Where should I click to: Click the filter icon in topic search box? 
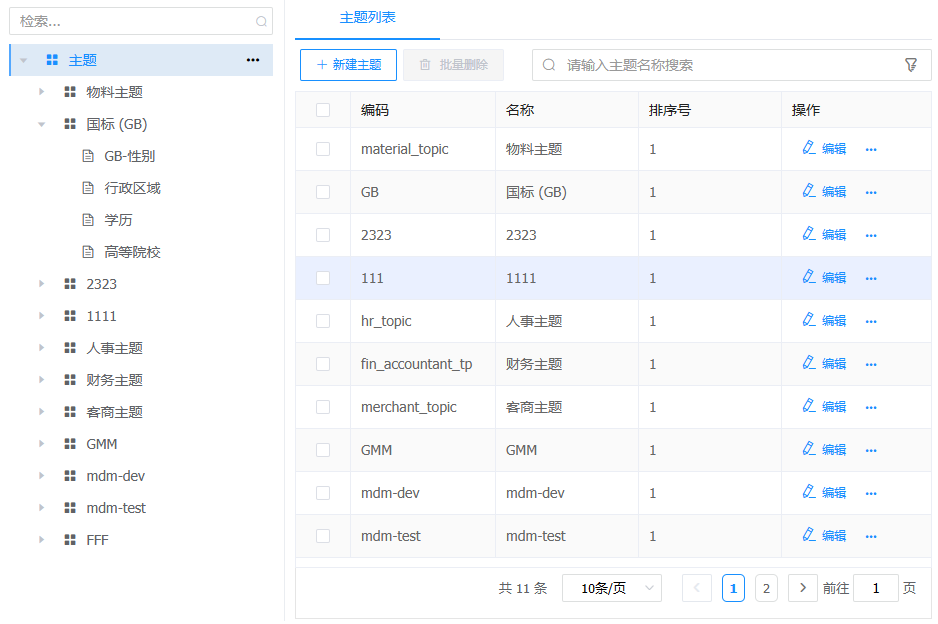pyautogui.click(x=910, y=65)
